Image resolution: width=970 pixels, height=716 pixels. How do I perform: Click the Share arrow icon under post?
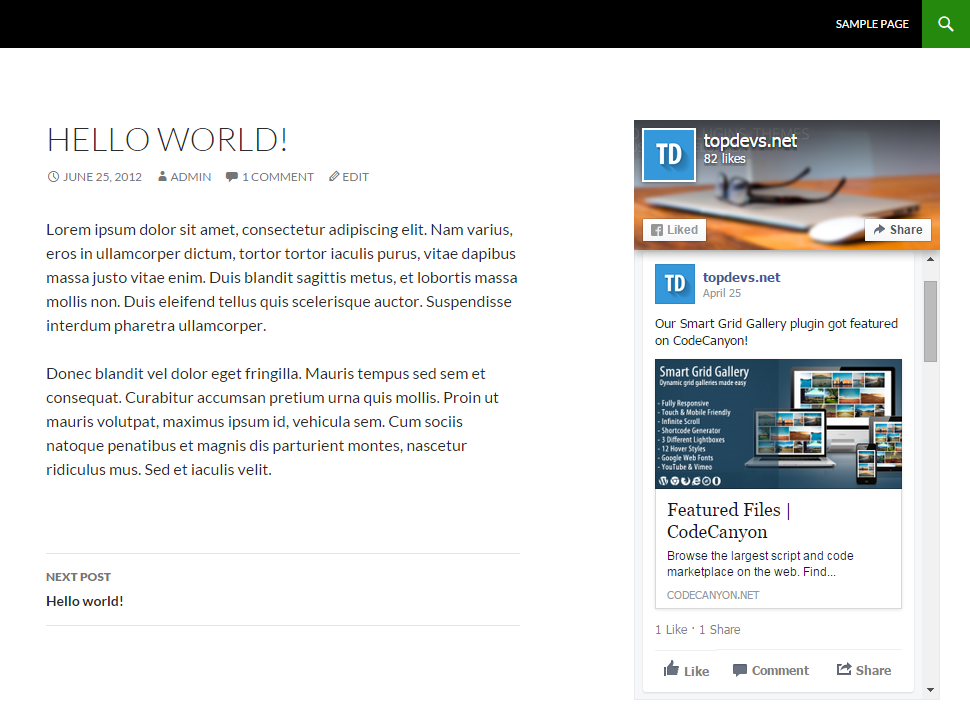pos(844,670)
